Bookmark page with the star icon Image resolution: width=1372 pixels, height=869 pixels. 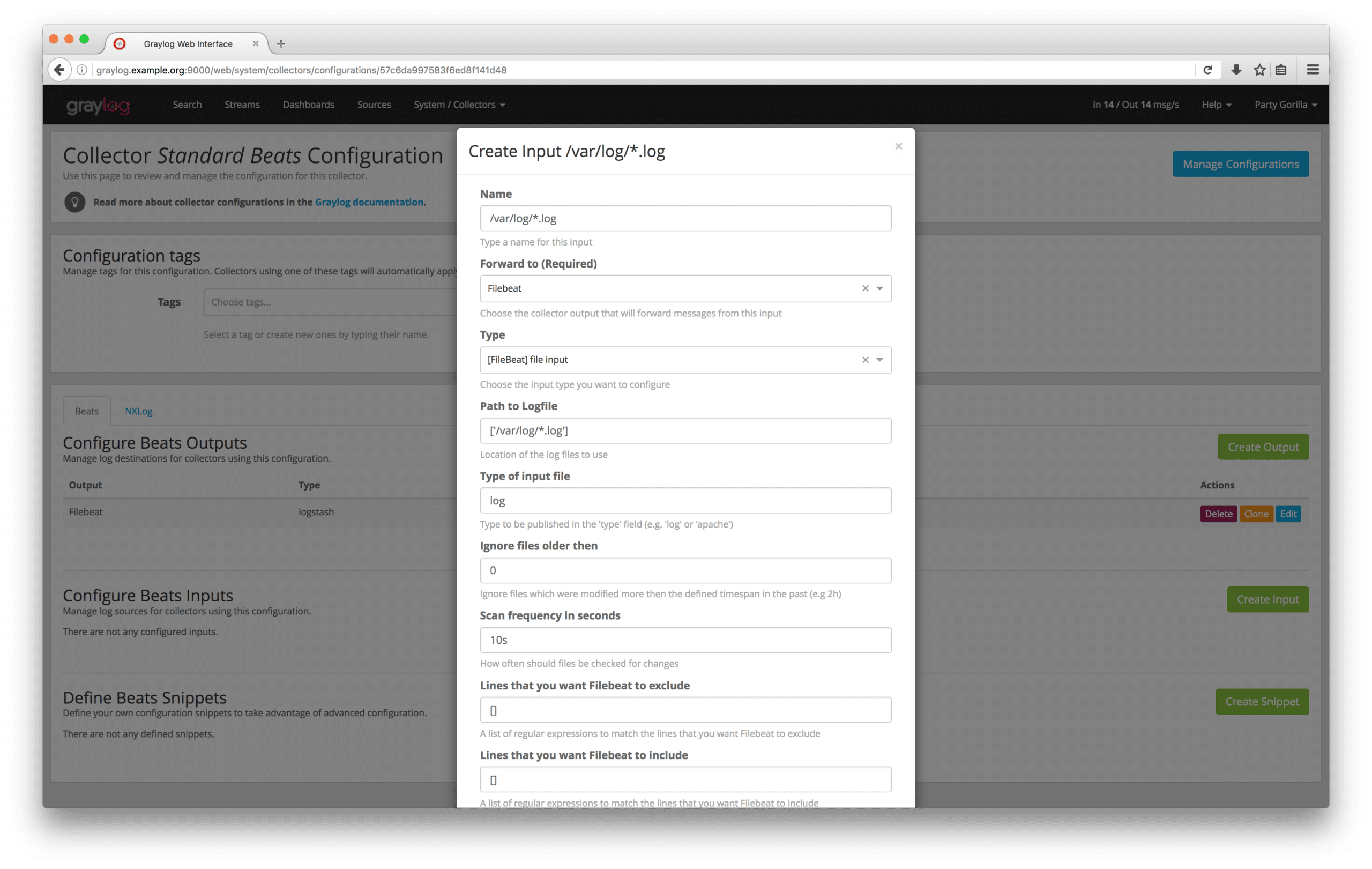(1259, 70)
